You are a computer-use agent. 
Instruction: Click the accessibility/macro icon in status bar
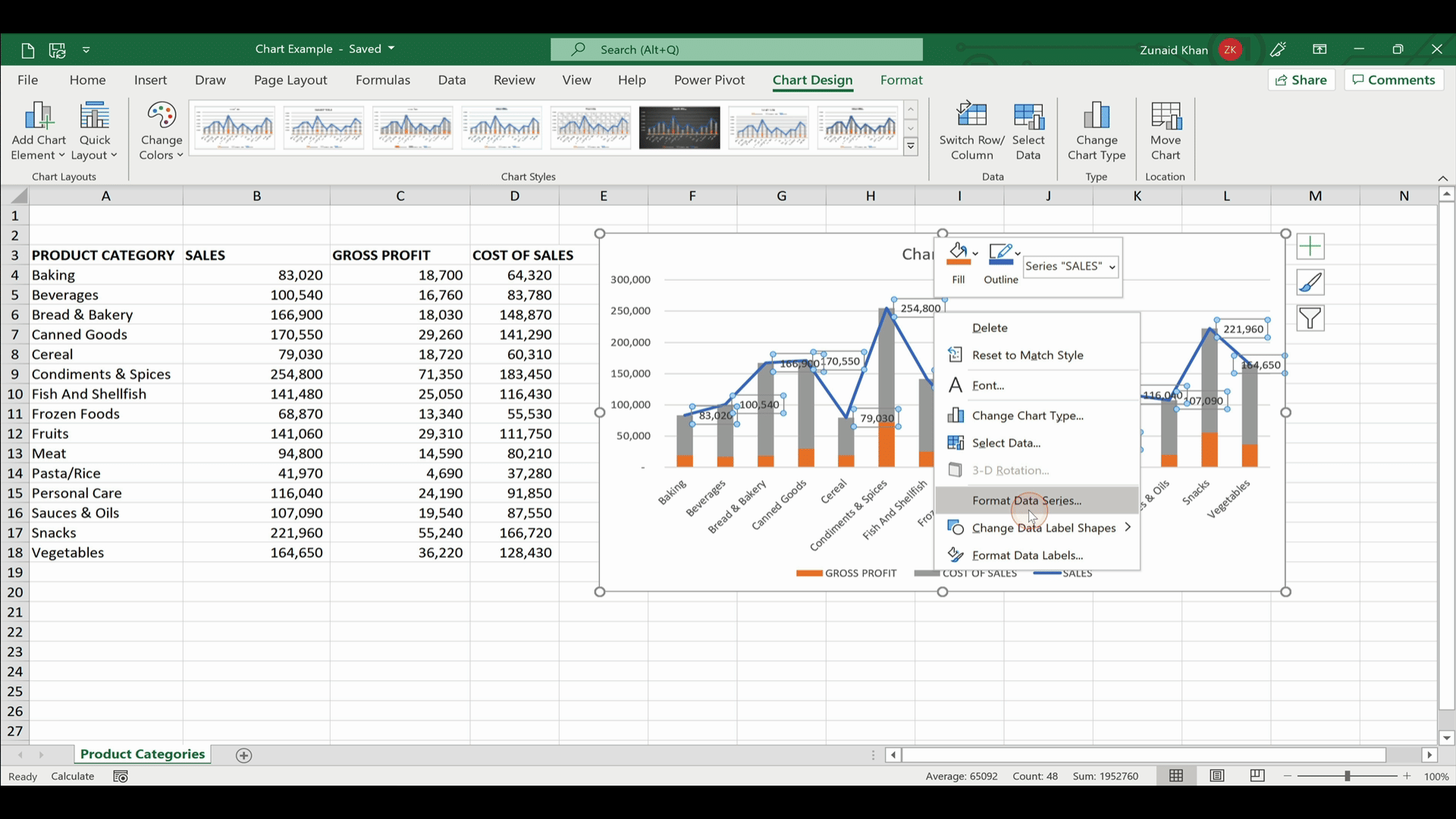click(x=120, y=777)
